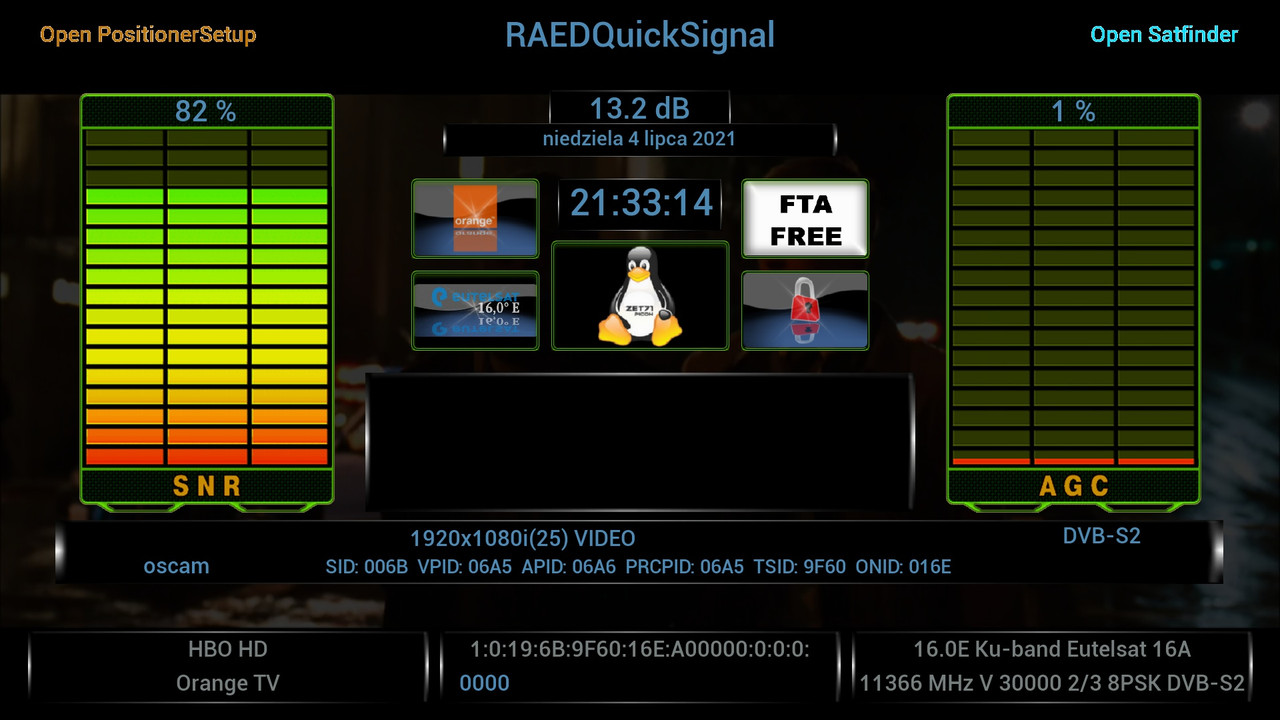Image resolution: width=1280 pixels, height=720 pixels.
Task: Click the SID: 006B value
Action: pyautogui.click(x=367, y=567)
